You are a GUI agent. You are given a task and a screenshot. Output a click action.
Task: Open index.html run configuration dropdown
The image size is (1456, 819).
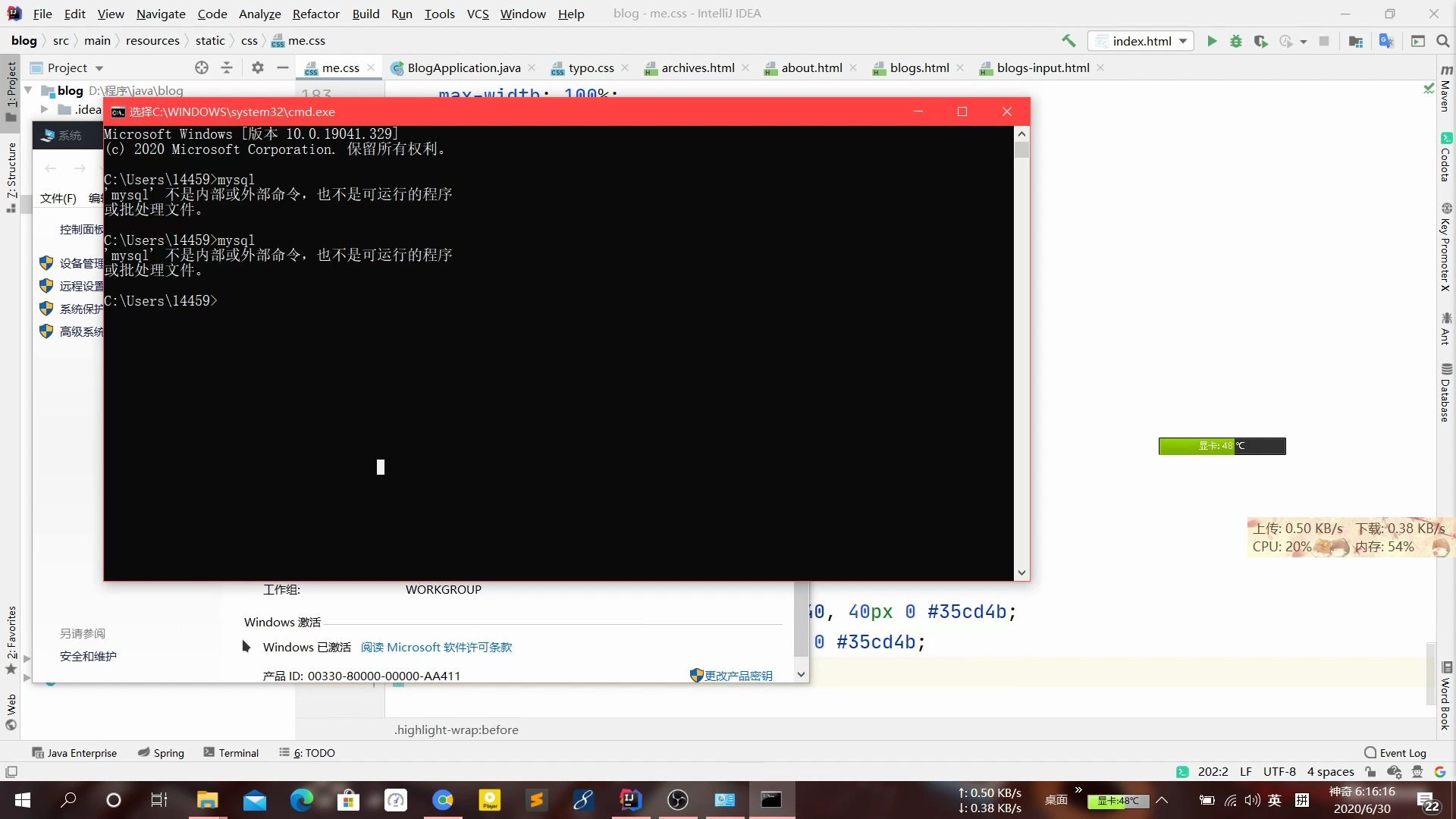coord(1141,41)
